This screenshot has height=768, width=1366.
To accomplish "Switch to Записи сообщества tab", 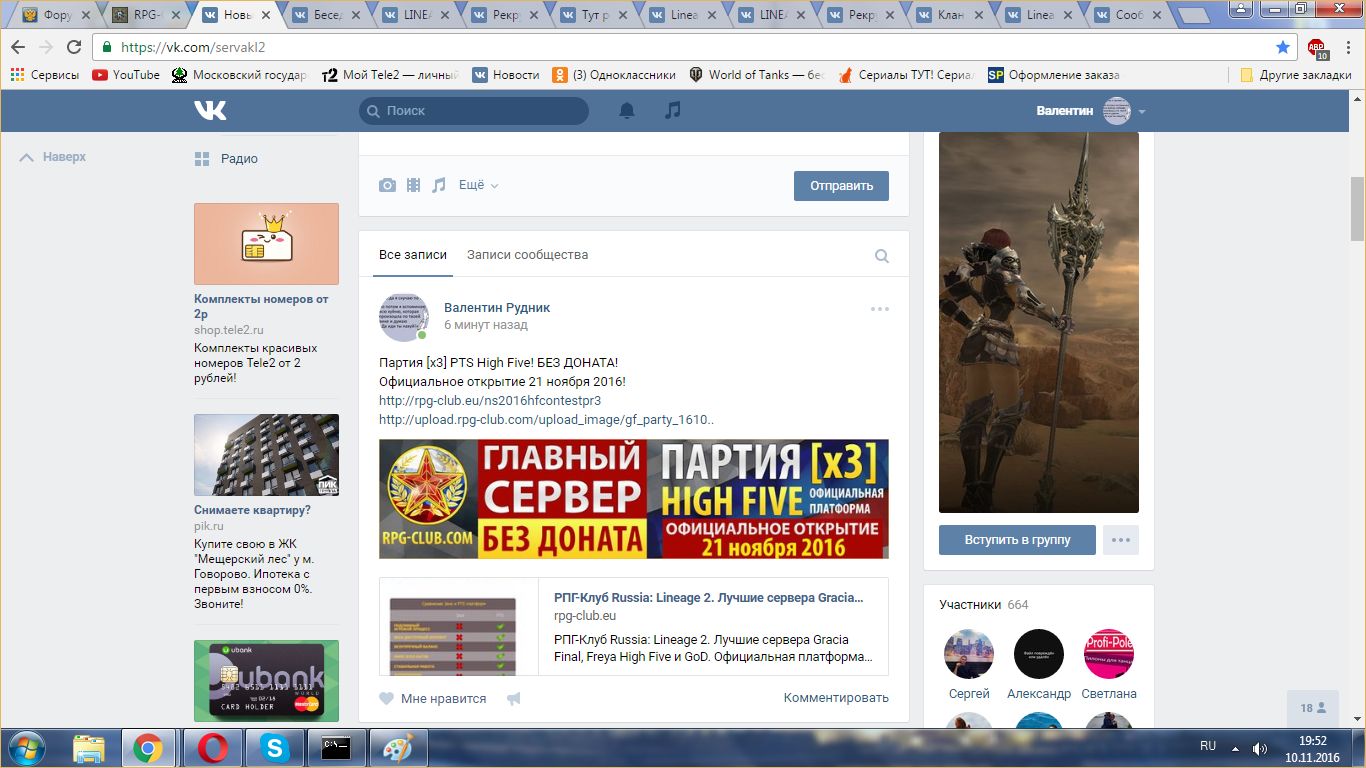I will (x=527, y=255).
